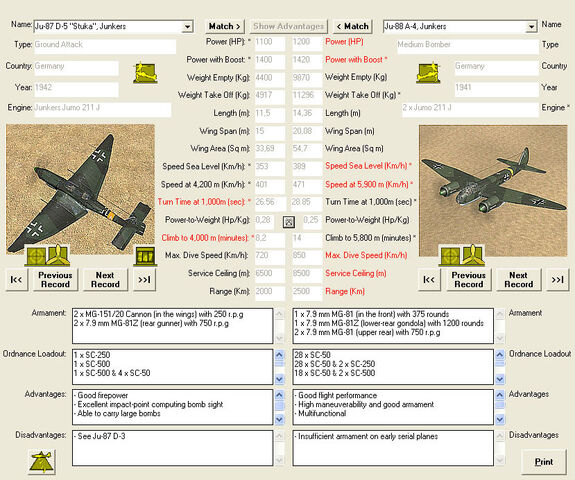Click the small icon between Power-to-Weight values
The image size is (575, 480).
click(x=289, y=221)
